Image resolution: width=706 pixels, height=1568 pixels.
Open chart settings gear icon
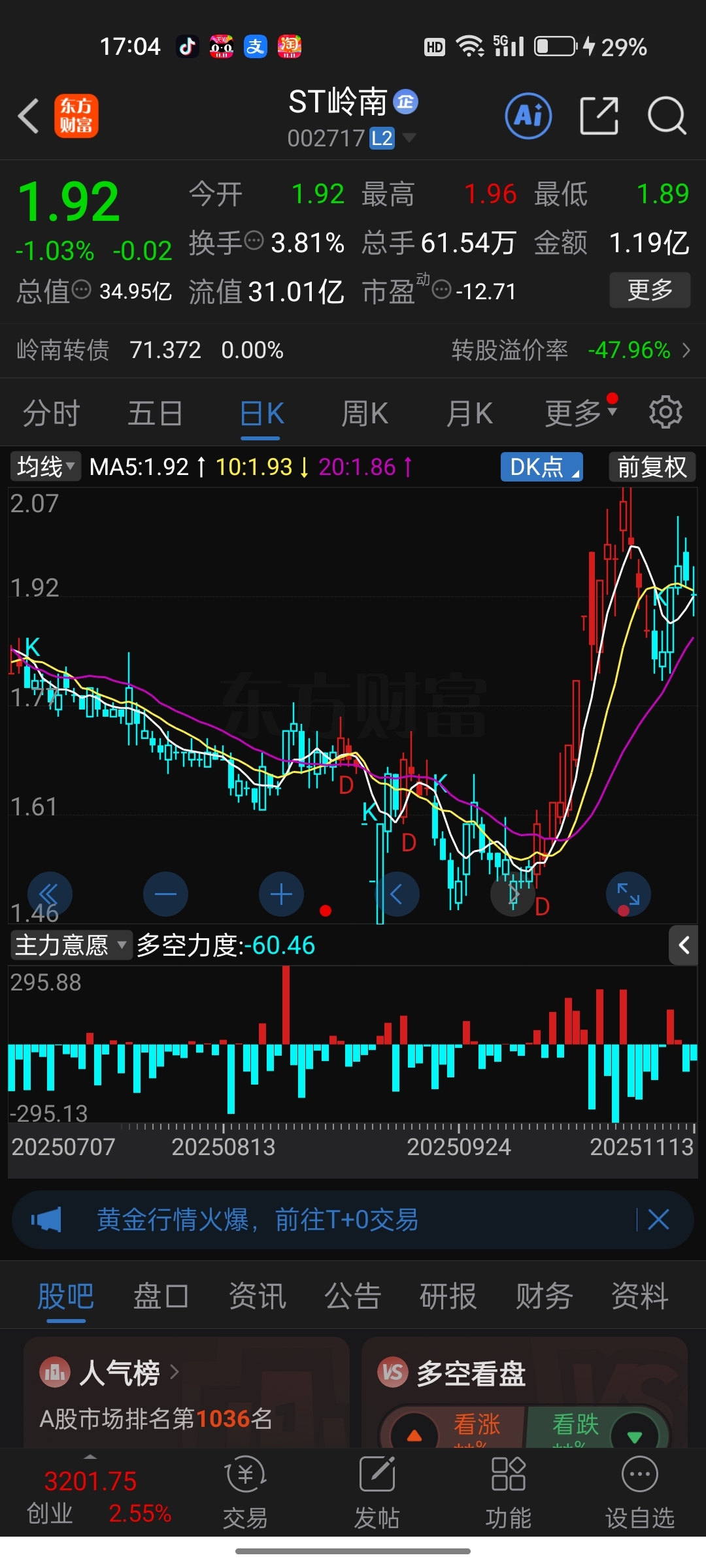[x=665, y=412]
